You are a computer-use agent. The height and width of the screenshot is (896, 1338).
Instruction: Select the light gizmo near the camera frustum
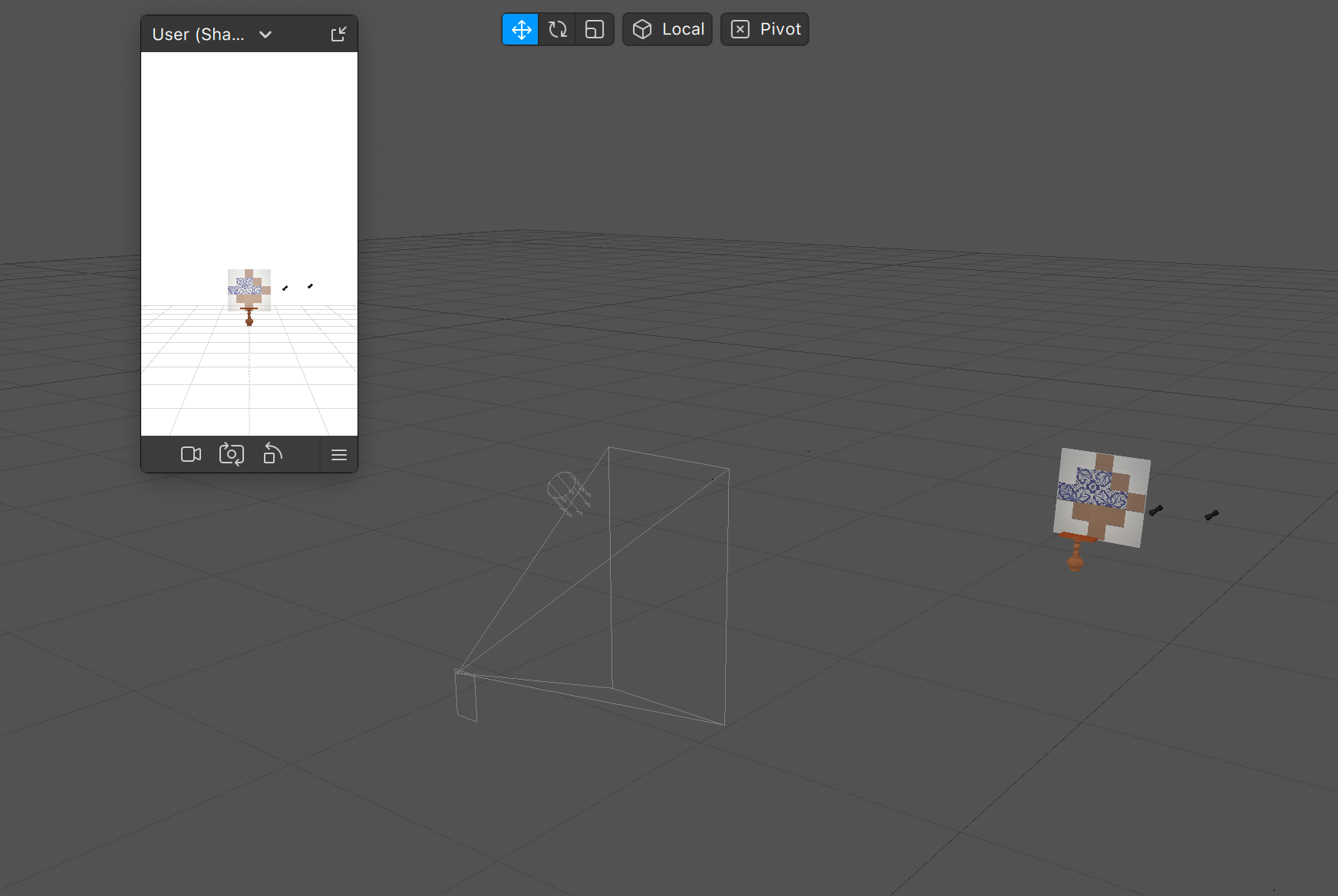click(x=568, y=493)
